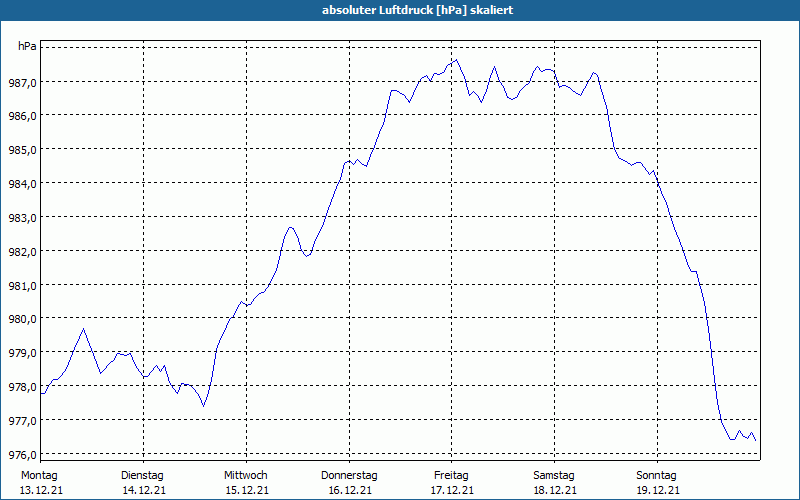Click the Samstag day label
The width and height of the screenshot is (800, 500).
(554, 476)
